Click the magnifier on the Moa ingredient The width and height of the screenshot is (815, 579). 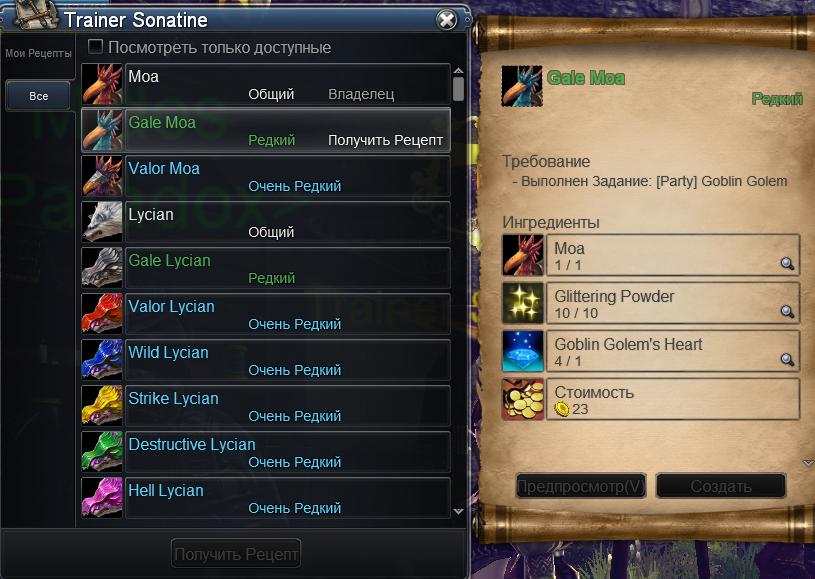point(787,264)
